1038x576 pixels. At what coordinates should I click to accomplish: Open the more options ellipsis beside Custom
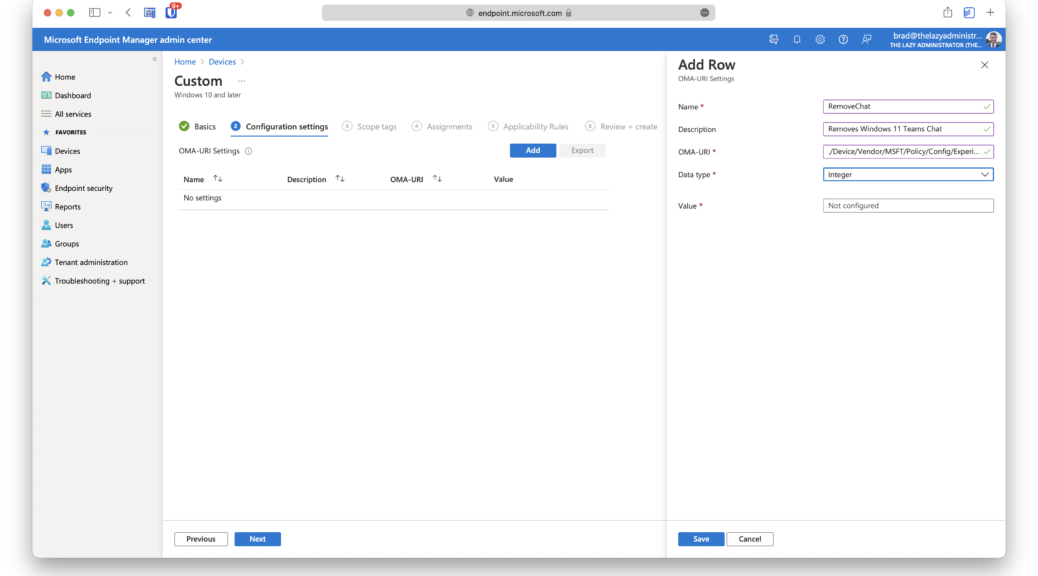pyautogui.click(x=242, y=81)
